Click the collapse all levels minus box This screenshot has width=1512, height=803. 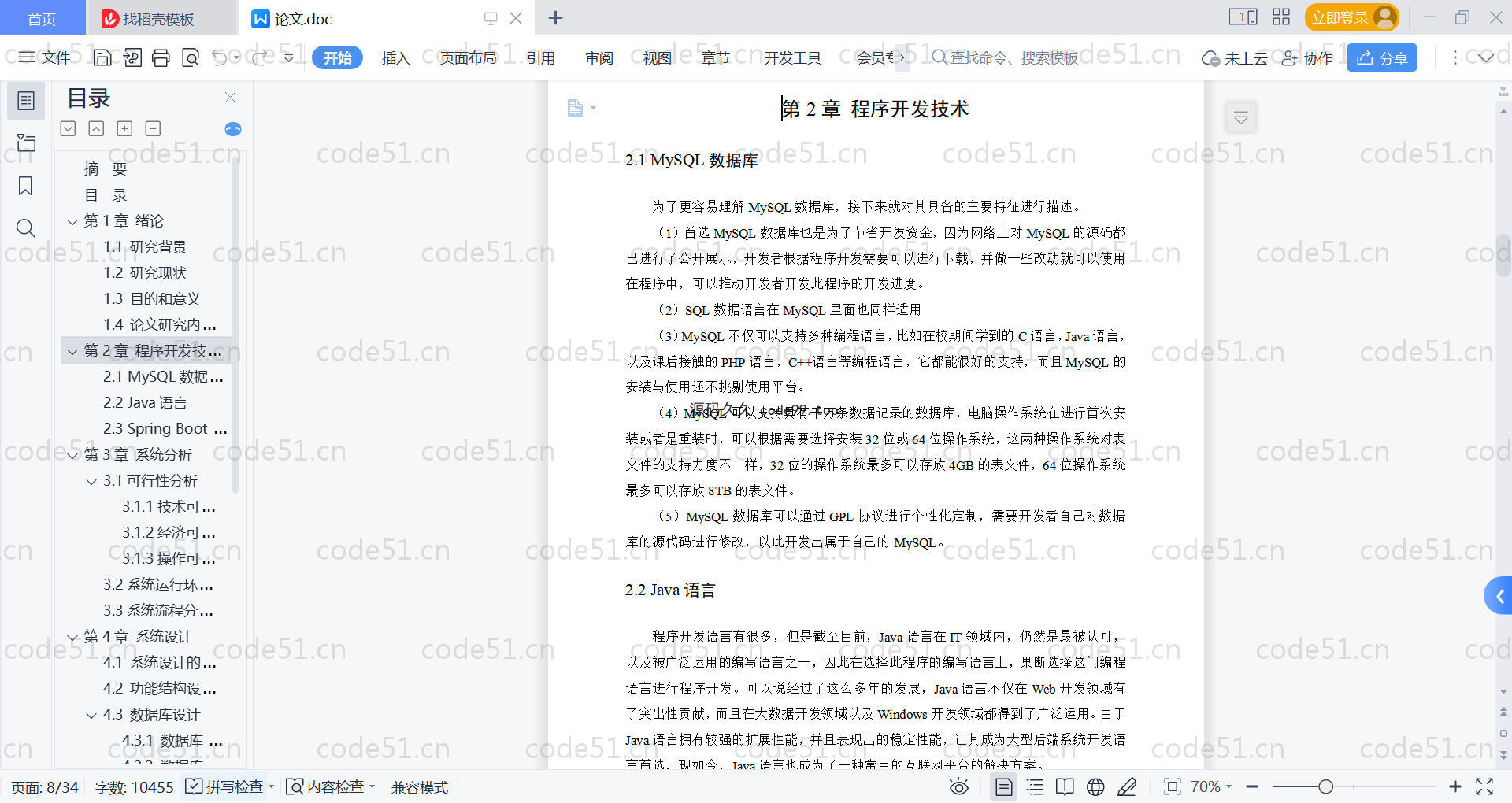[x=153, y=128]
